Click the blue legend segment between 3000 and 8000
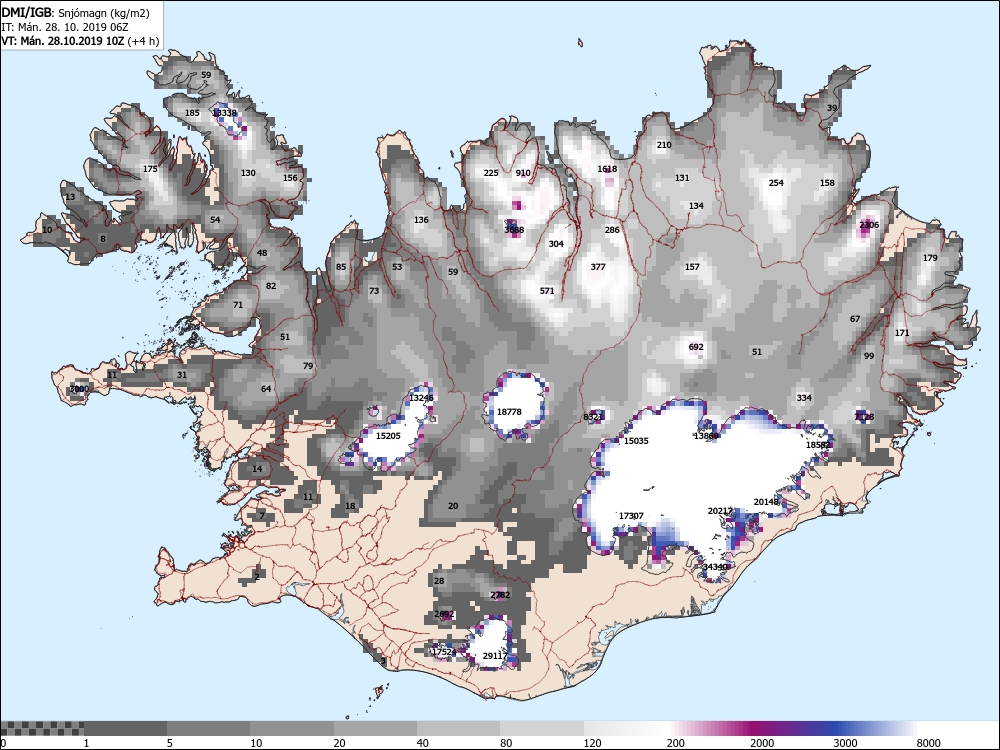Image resolution: width=1000 pixels, height=750 pixels. pyautogui.click(x=874, y=728)
